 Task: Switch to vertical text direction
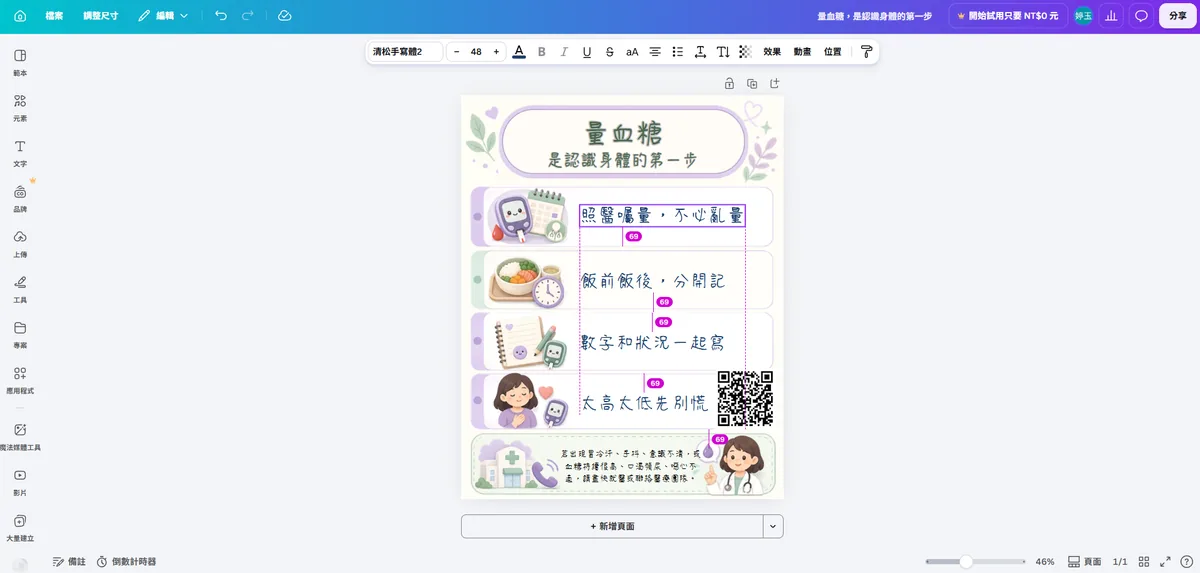(x=723, y=52)
